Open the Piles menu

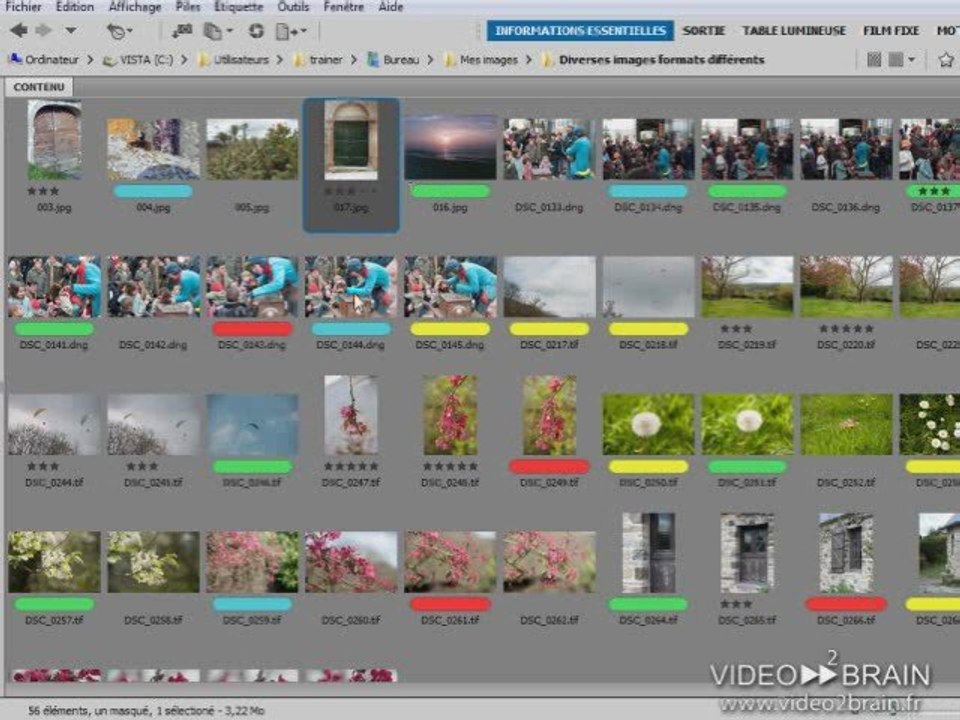(x=188, y=7)
